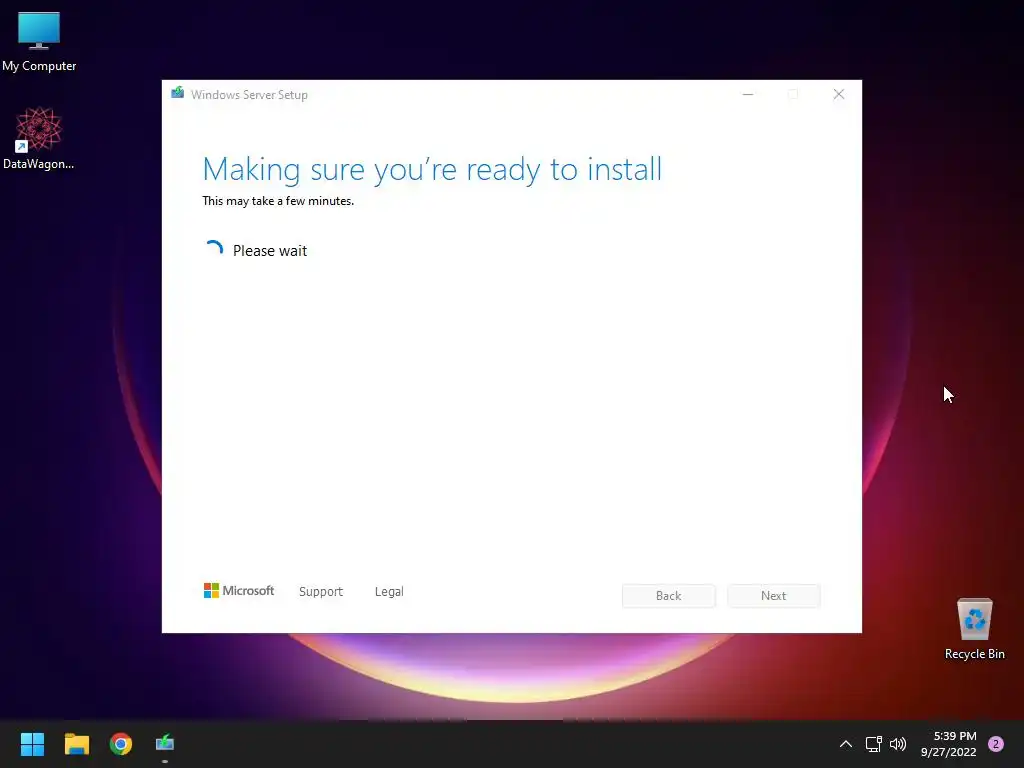1024x768 pixels.
Task: Minimize the Windows Server Setup window
Action: pyautogui.click(x=748, y=94)
